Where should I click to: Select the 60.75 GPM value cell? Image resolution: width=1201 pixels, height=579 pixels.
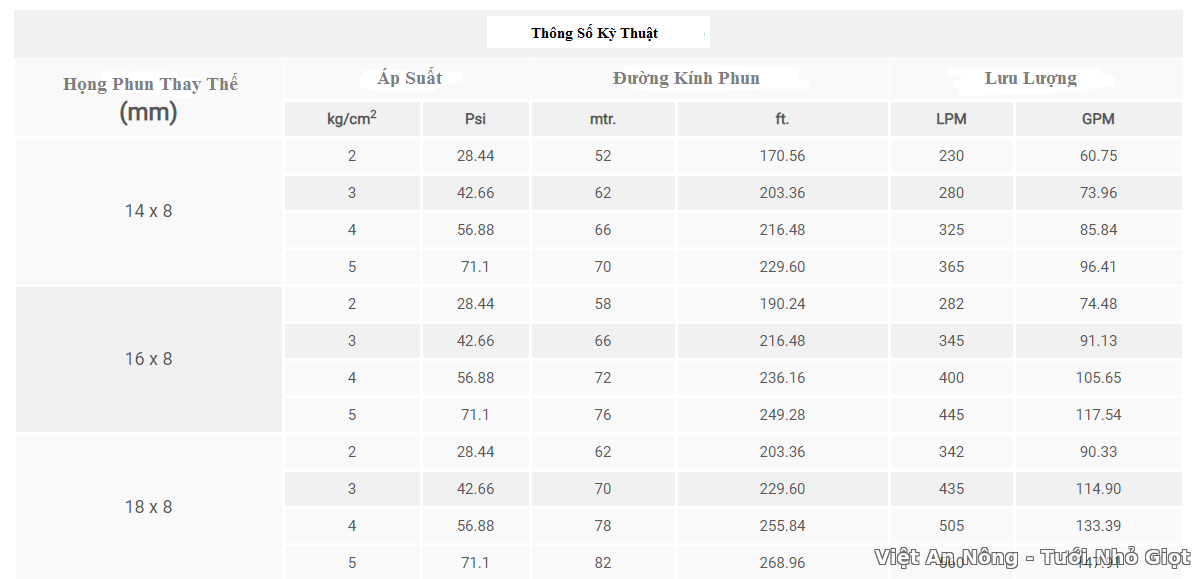pos(1099,156)
